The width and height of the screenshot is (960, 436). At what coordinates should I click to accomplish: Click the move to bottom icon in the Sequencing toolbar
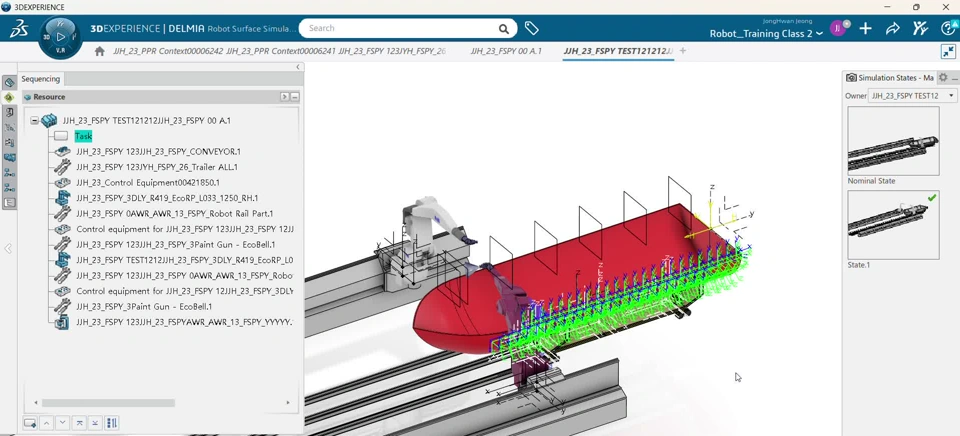coord(95,423)
